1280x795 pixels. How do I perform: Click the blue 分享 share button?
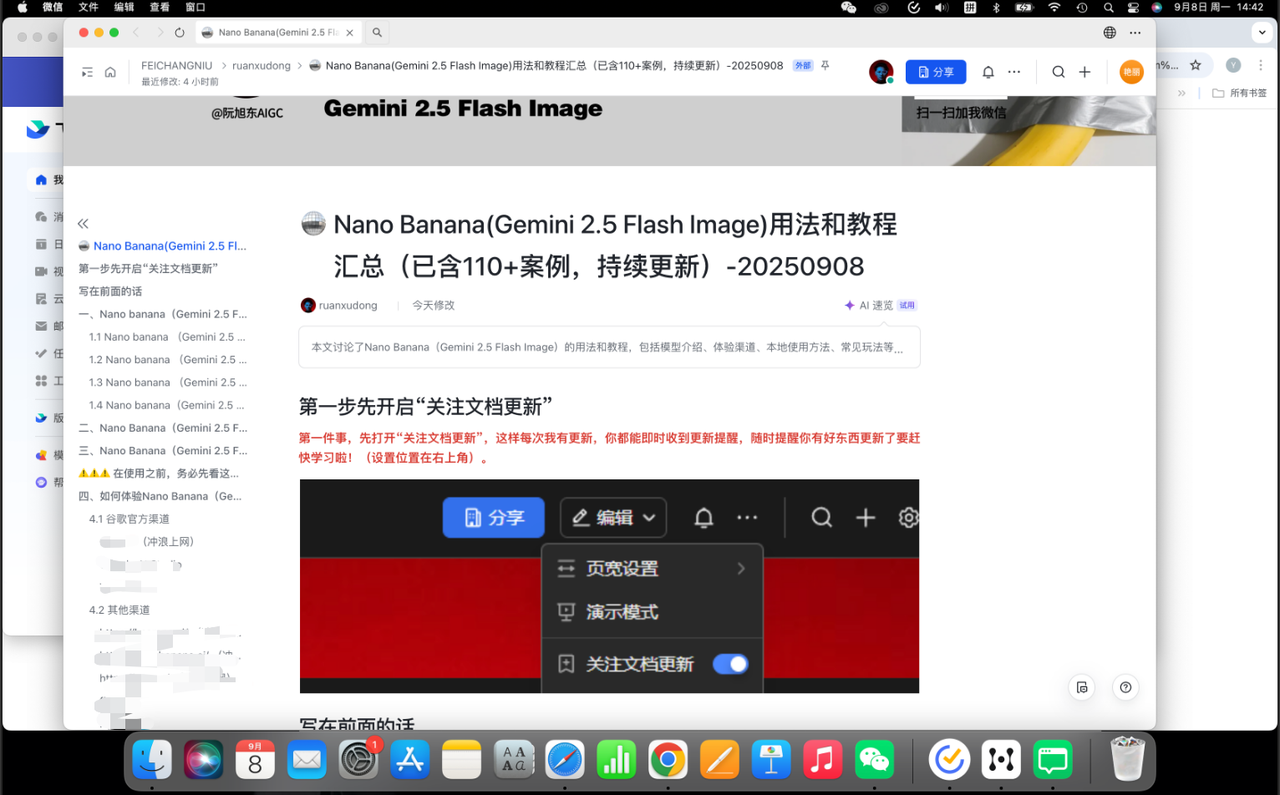(935, 71)
